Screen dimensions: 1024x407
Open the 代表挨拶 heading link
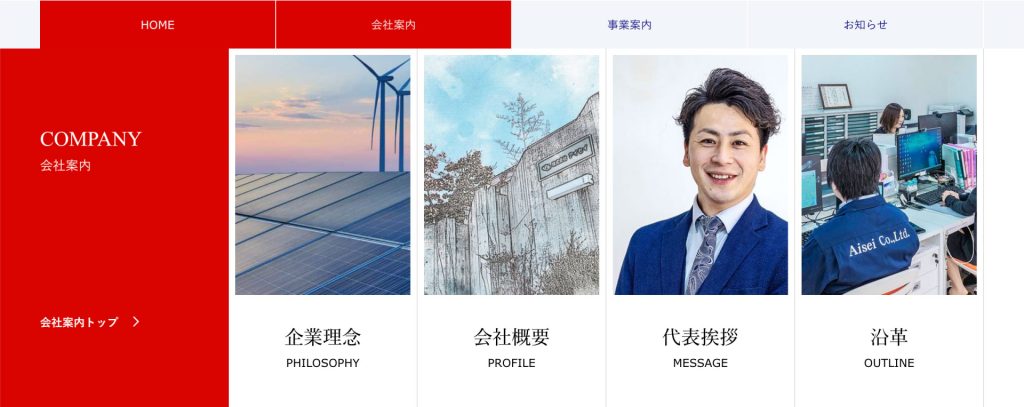[x=700, y=337]
